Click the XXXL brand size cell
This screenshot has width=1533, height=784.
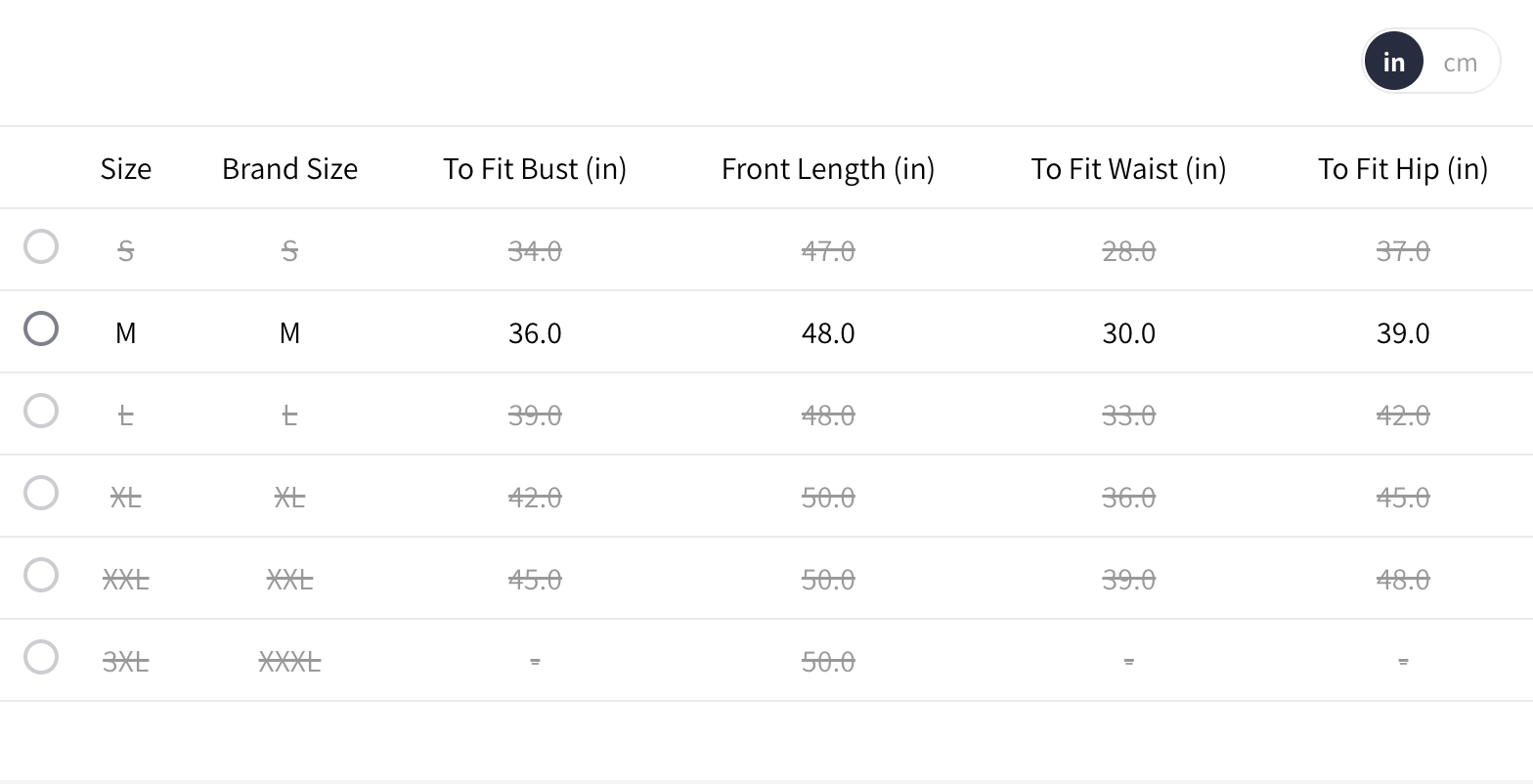coord(289,662)
